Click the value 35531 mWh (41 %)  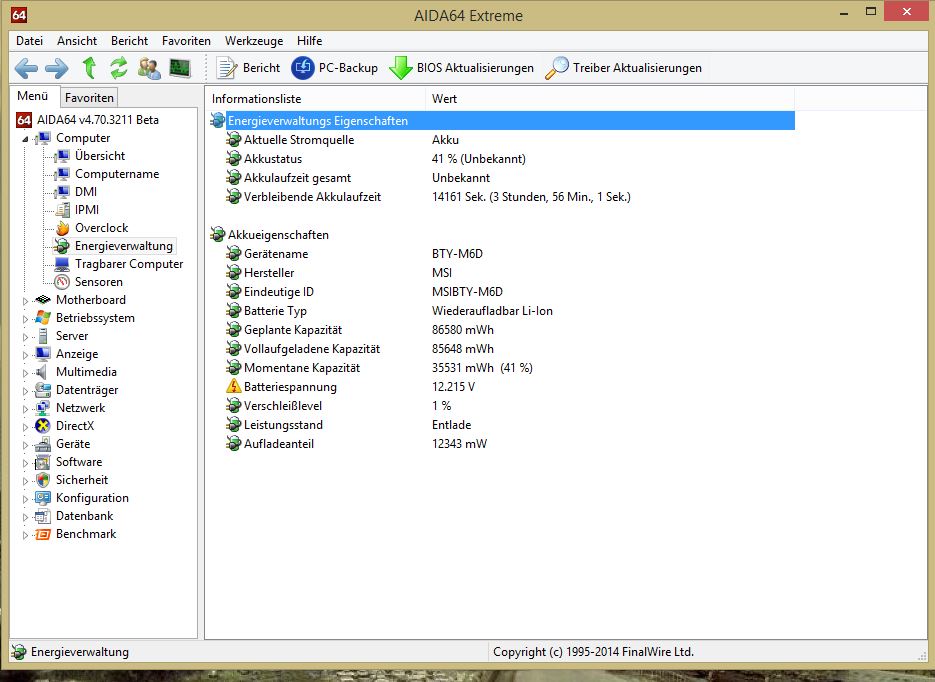[482, 368]
